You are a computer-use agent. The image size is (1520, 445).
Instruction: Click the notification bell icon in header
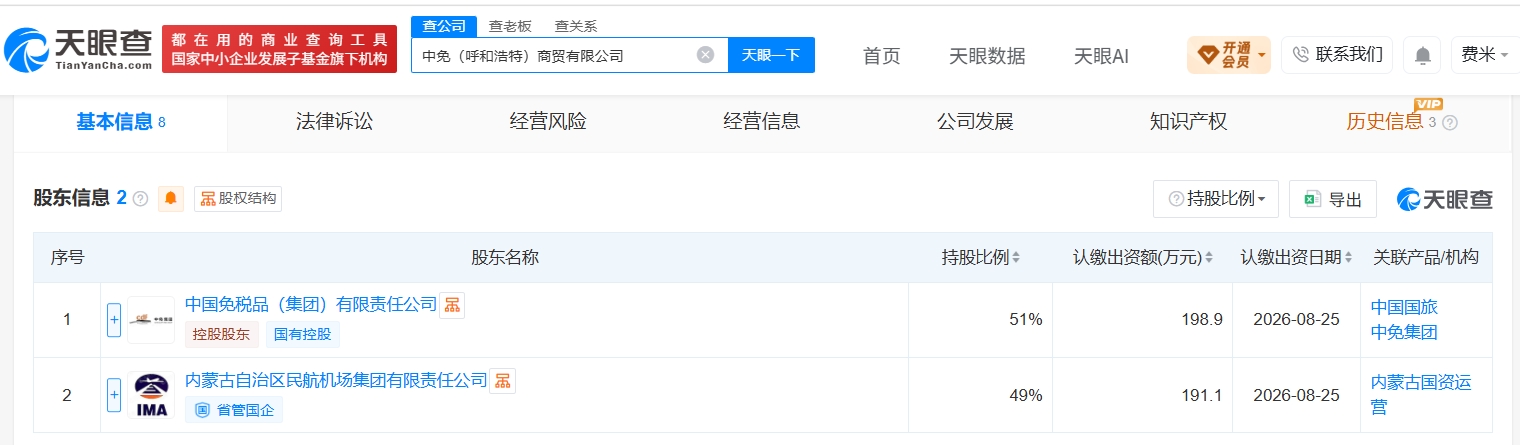[1421, 55]
